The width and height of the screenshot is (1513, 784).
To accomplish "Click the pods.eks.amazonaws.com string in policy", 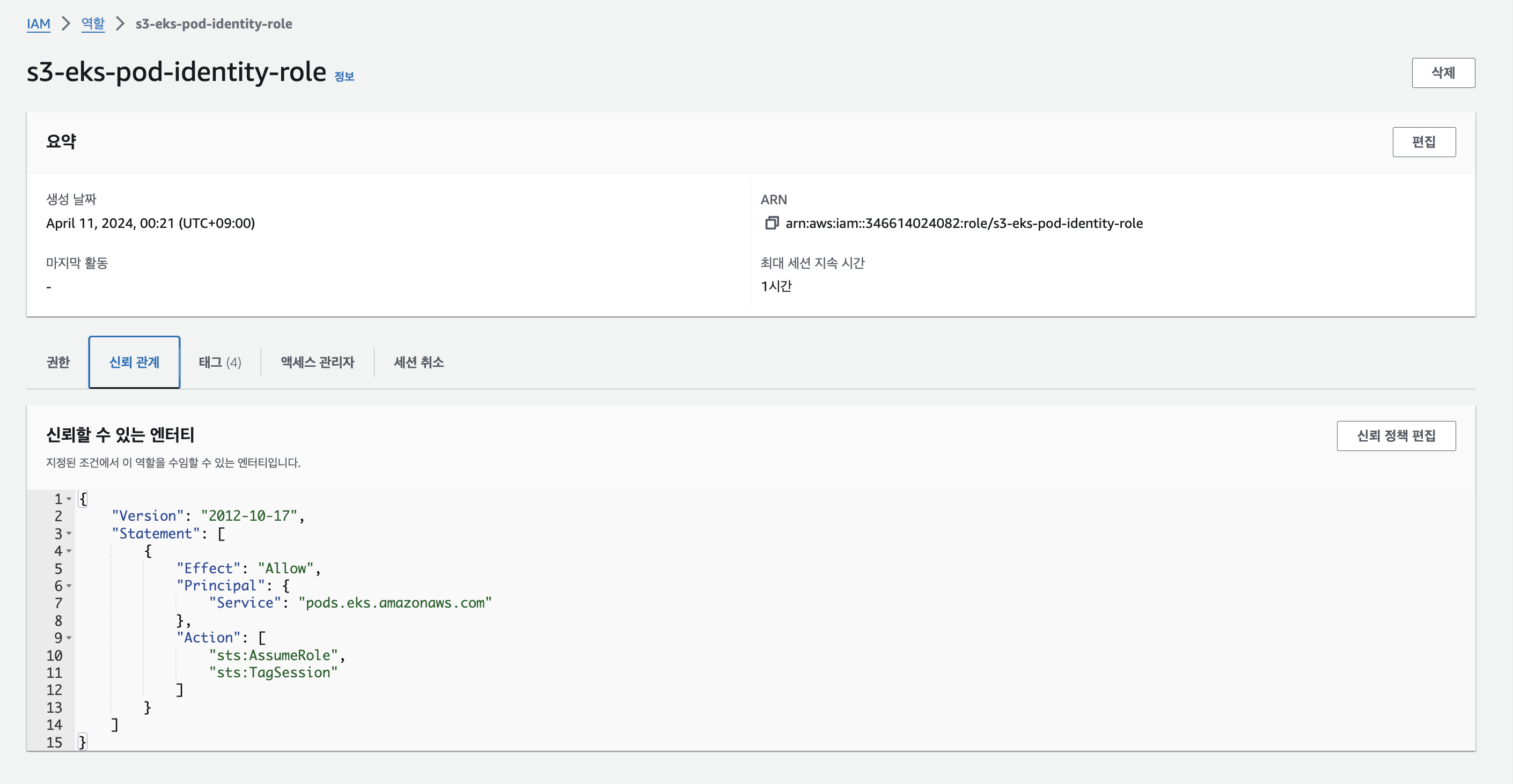I will click(395, 603).
